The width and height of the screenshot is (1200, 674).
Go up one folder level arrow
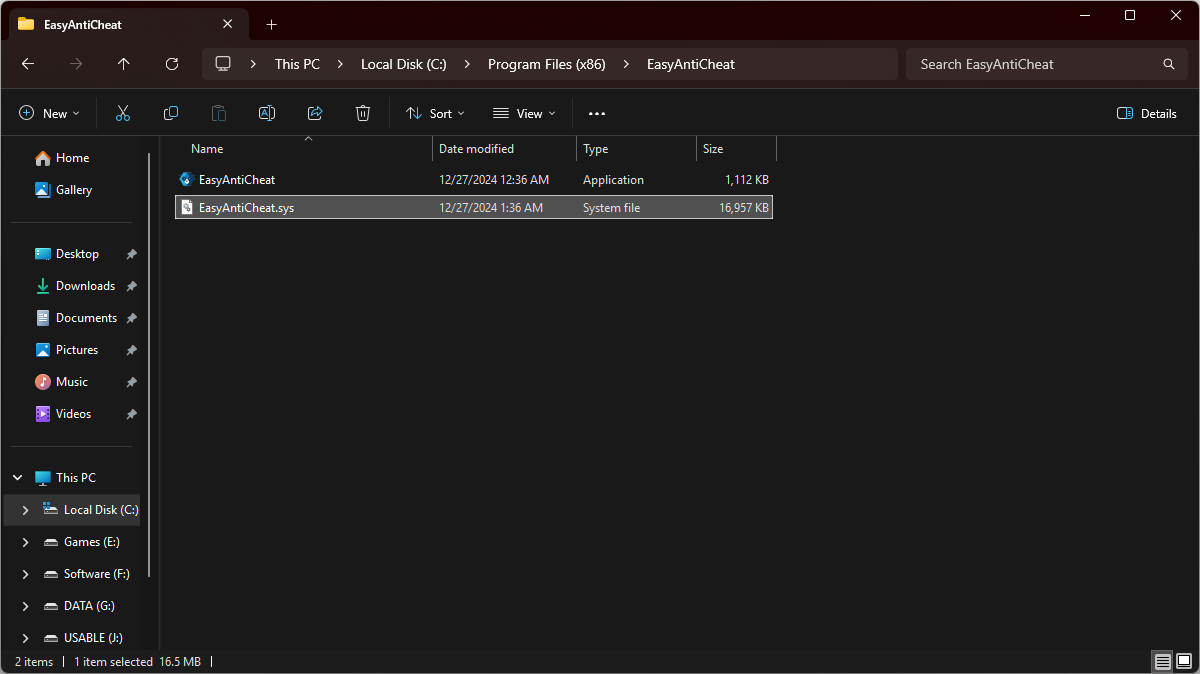124,64
